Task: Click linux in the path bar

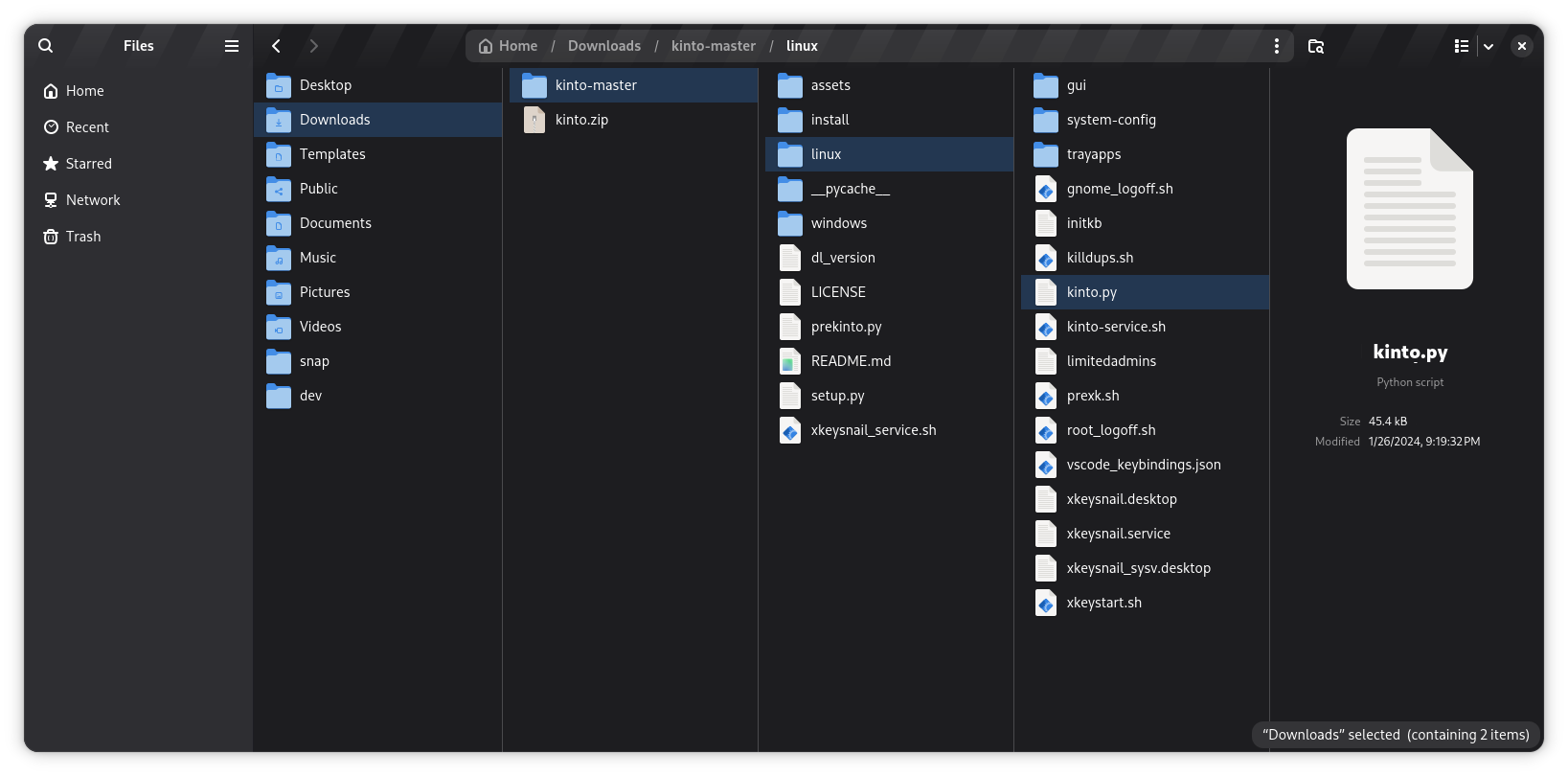Action: (802, 46)
